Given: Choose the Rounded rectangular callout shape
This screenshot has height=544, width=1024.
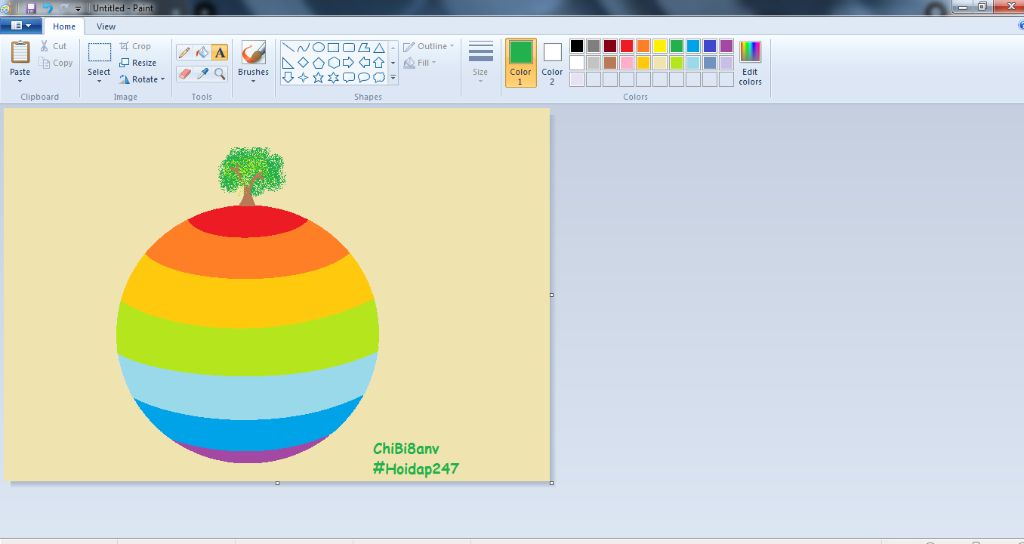Looking at the screenshot, I should tap(349, 78).
